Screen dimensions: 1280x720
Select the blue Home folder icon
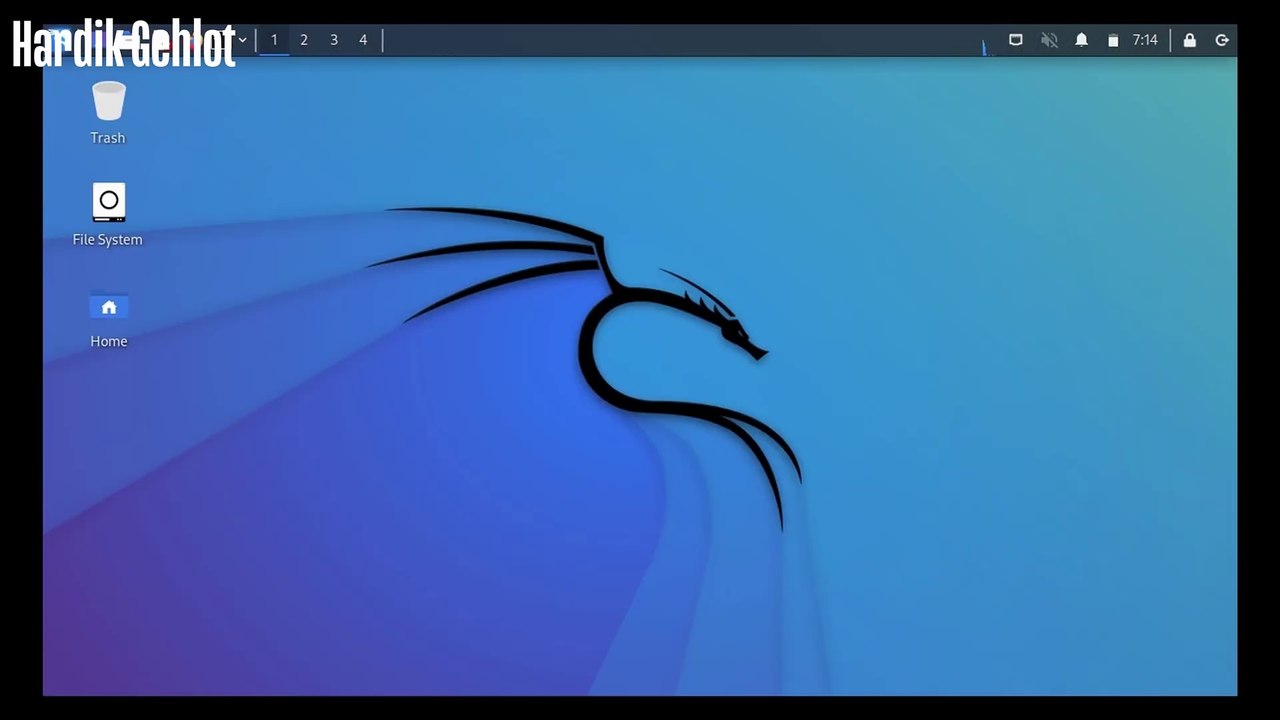coord(108,306)
